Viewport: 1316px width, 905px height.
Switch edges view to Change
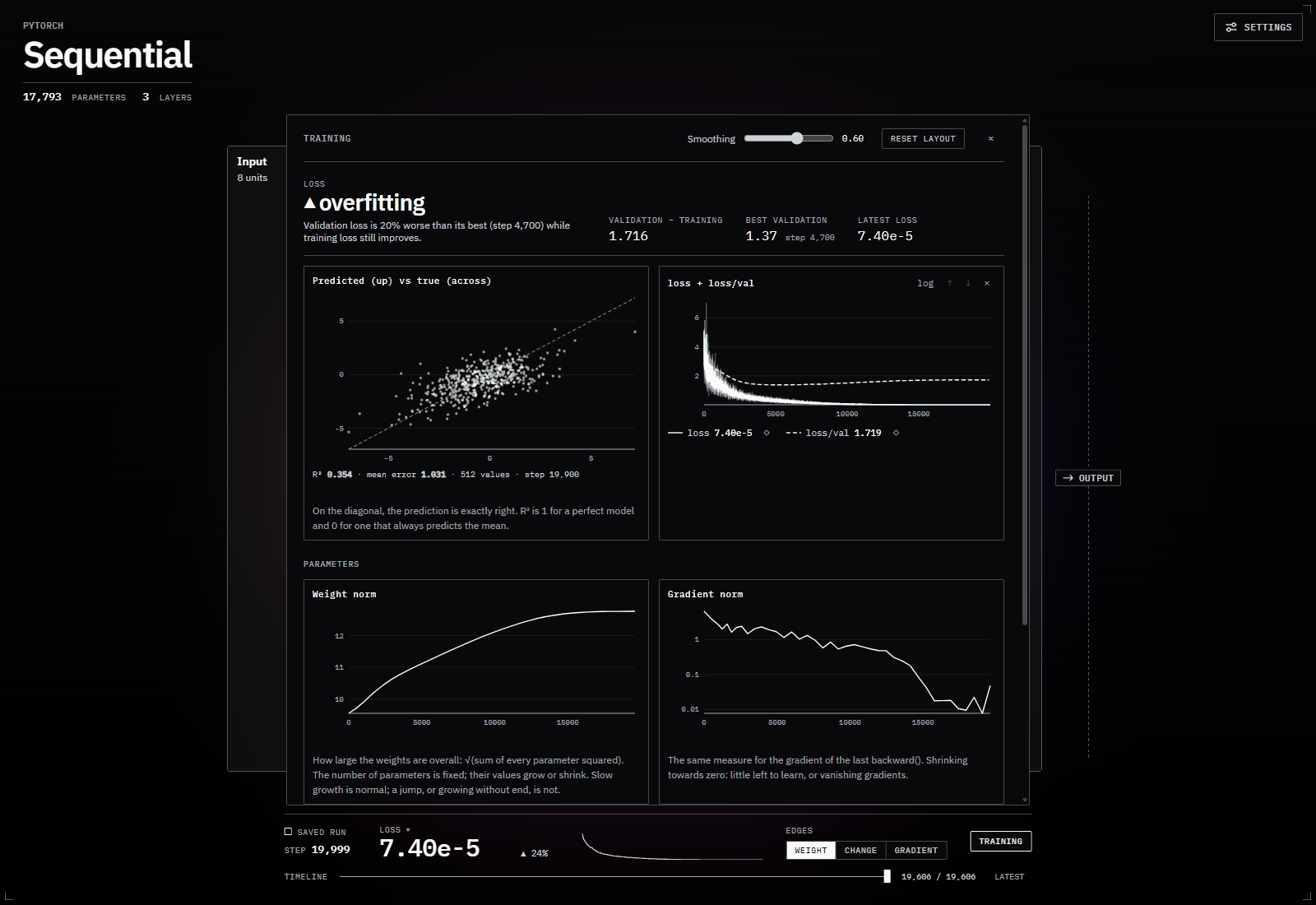pyautogui.click(x=860, y=851)
